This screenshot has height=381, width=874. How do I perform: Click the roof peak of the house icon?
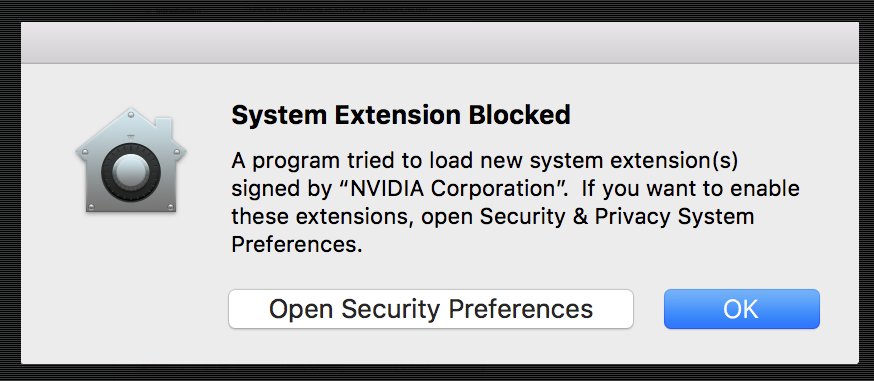[131, 111]
